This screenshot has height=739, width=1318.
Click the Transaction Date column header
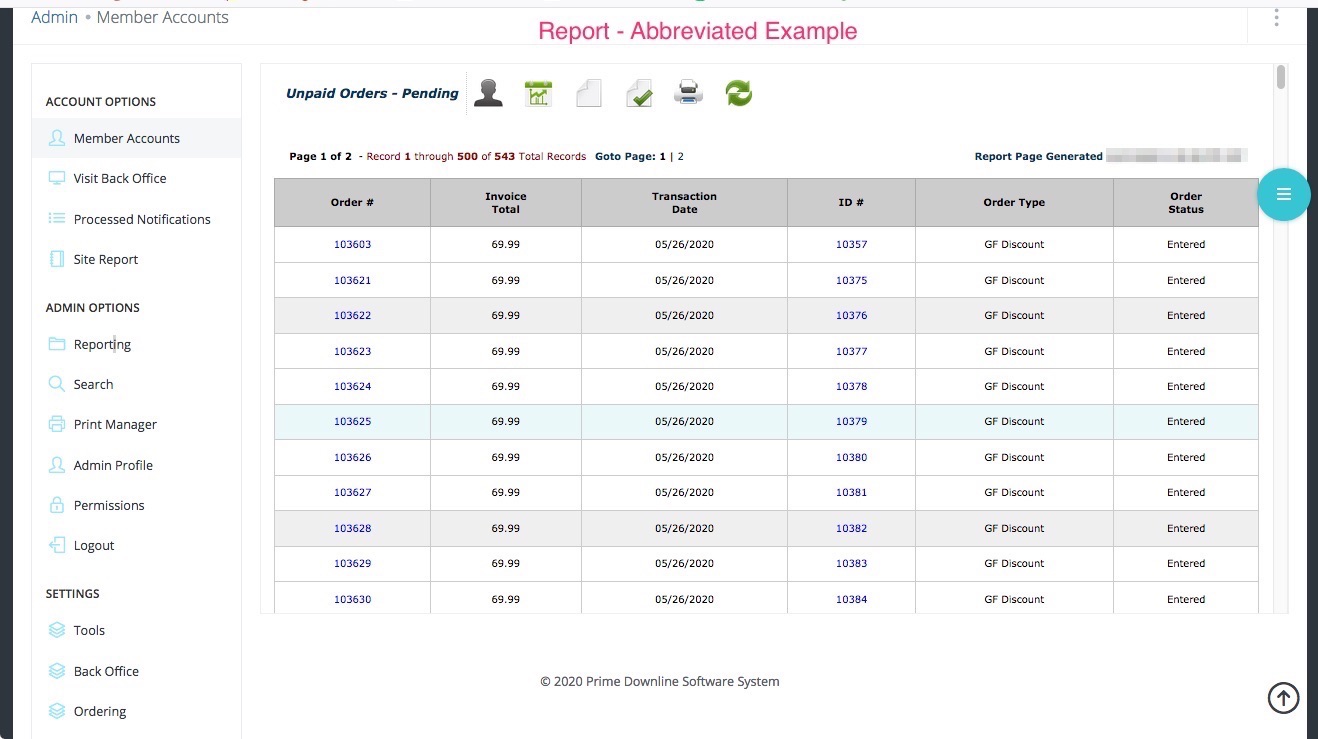pos(684,202)
